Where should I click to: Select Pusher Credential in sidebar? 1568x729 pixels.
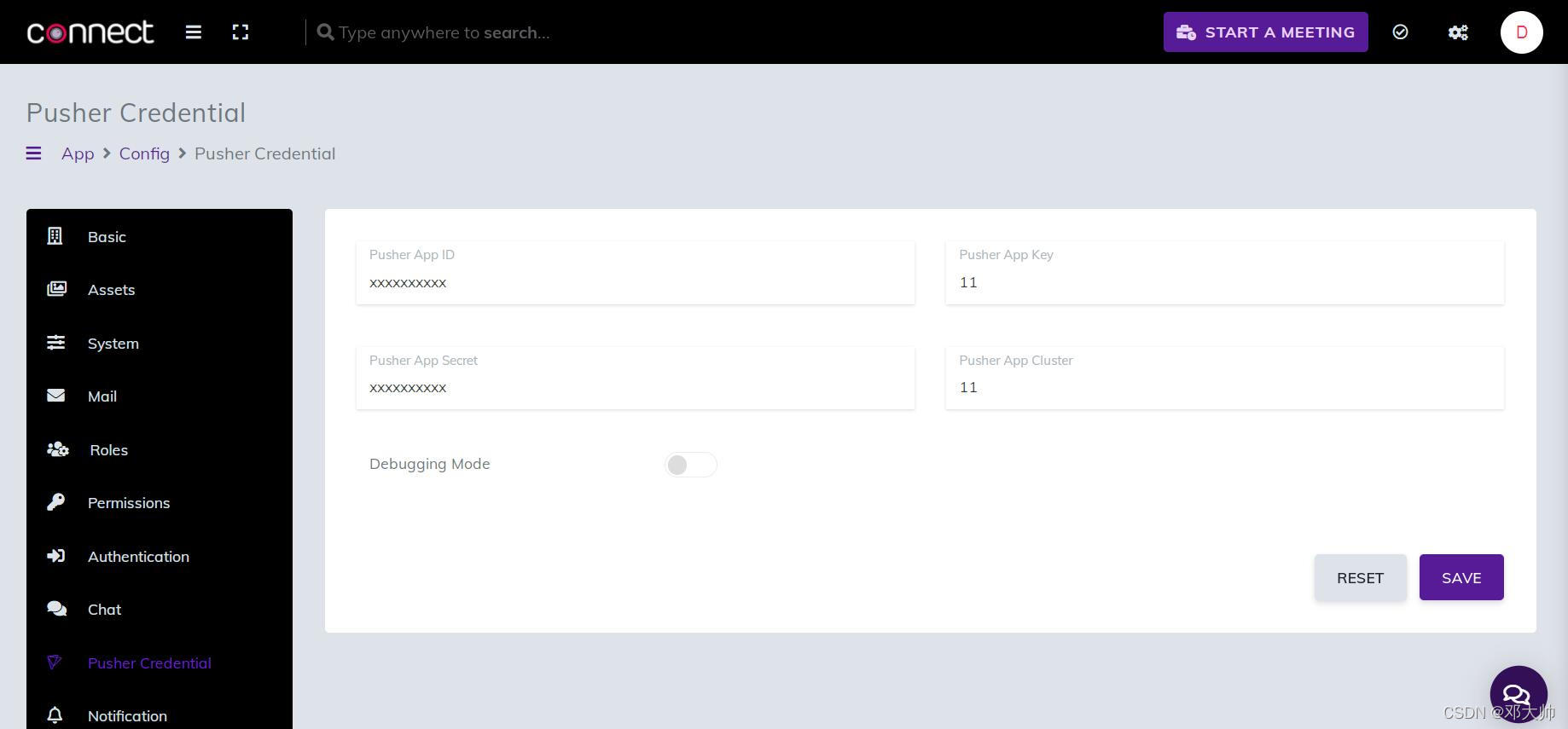[160, 662]
